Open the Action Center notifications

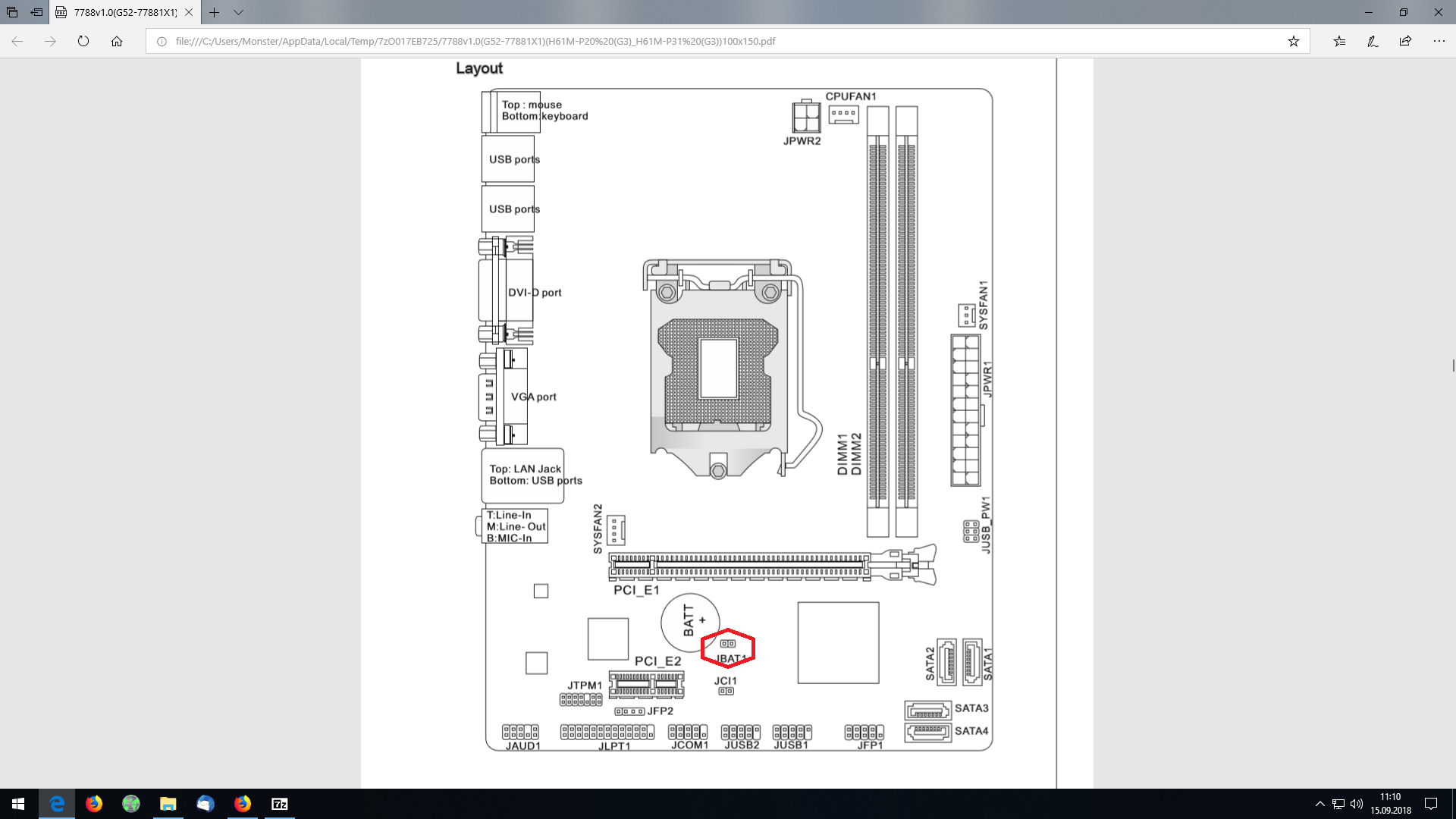pyautogui.click(x=1431, y=804)
